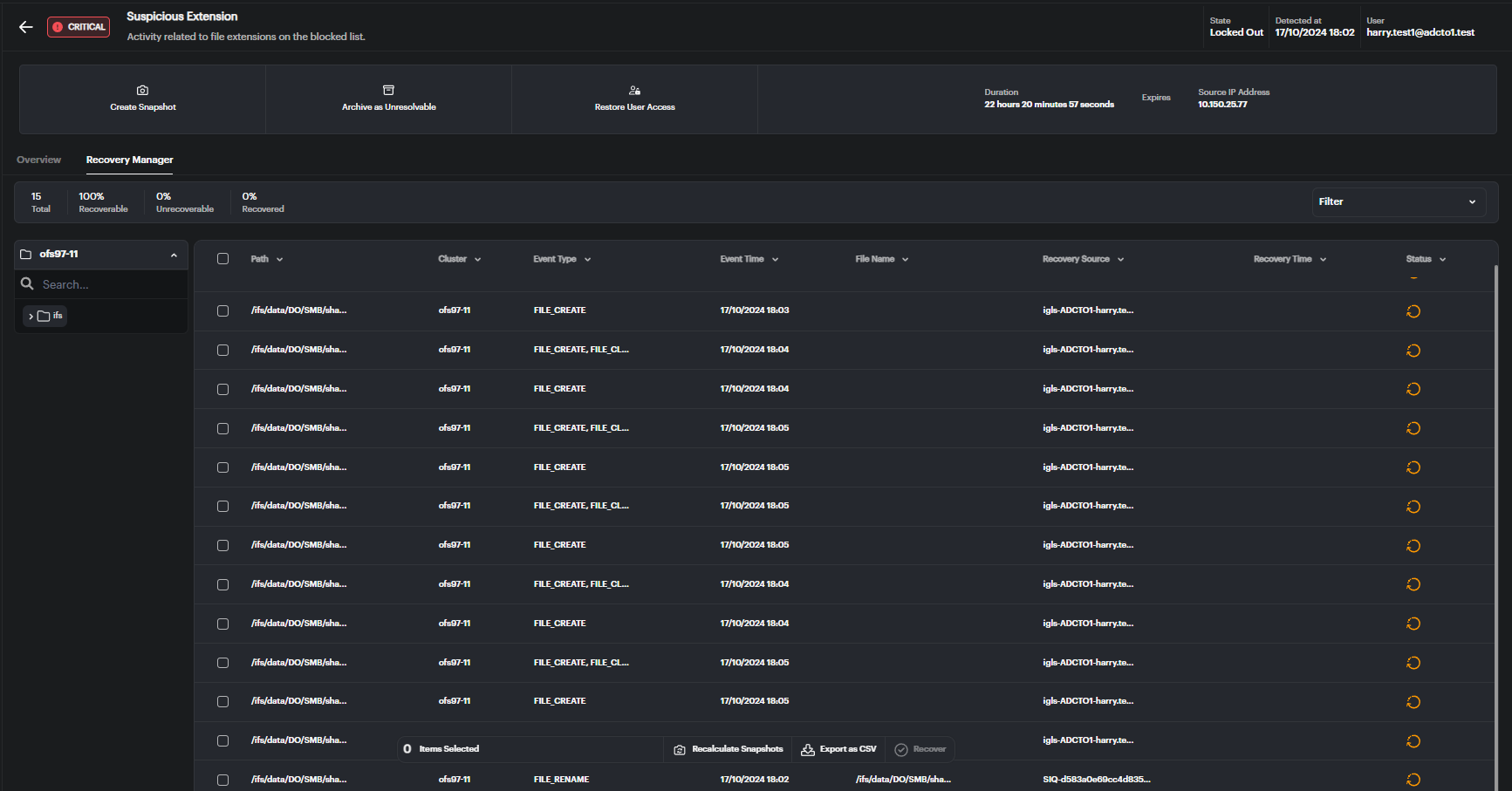Switch to the Overview tab

(x=39, y=160)
